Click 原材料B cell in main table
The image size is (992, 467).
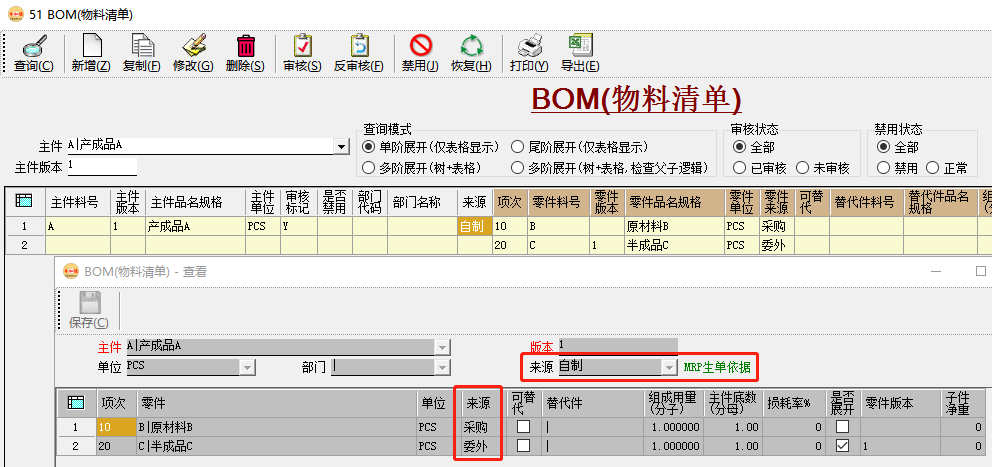(674, 226)
